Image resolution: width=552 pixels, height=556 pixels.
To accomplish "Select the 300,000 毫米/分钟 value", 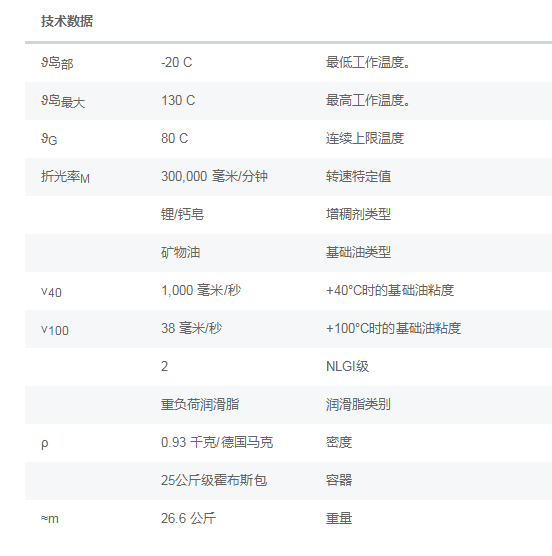I will [x=214, y=176].
